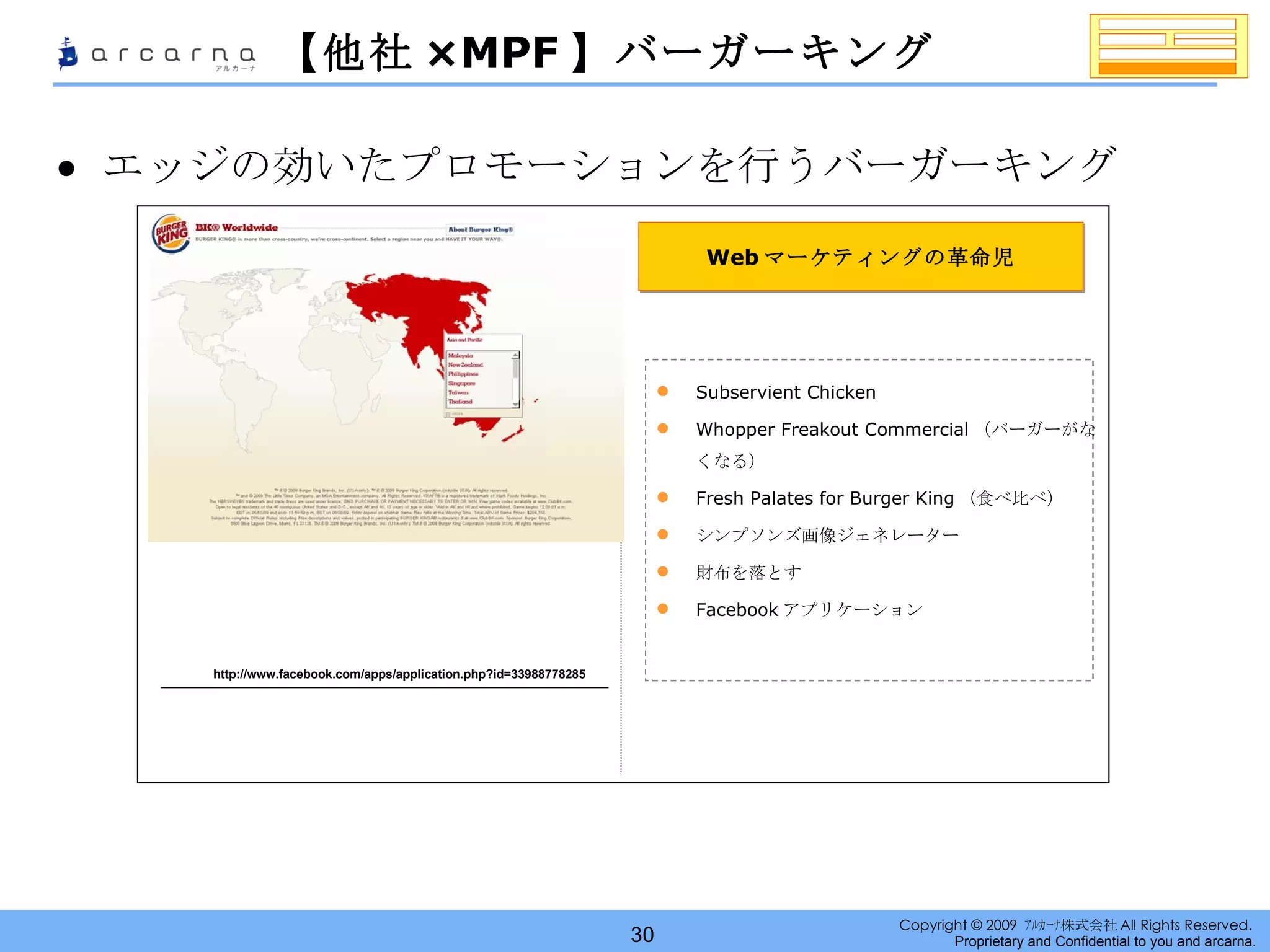The image size is (1270, 952).
Task: Click the 財布を落とす bullet text
Action: point(748,572)
